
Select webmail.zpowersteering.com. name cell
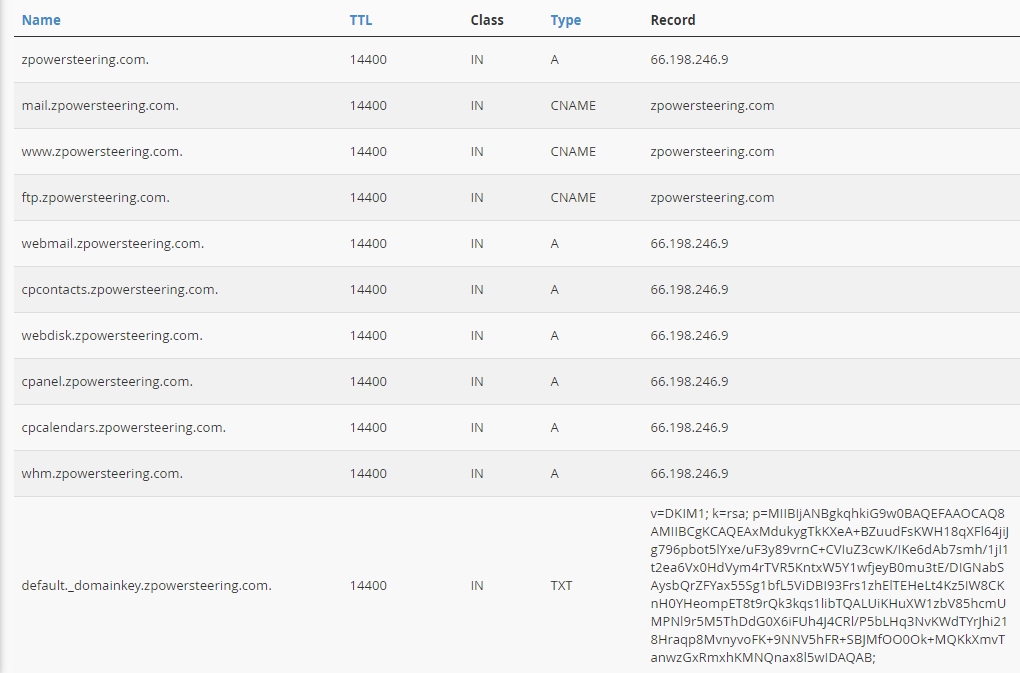113,244
